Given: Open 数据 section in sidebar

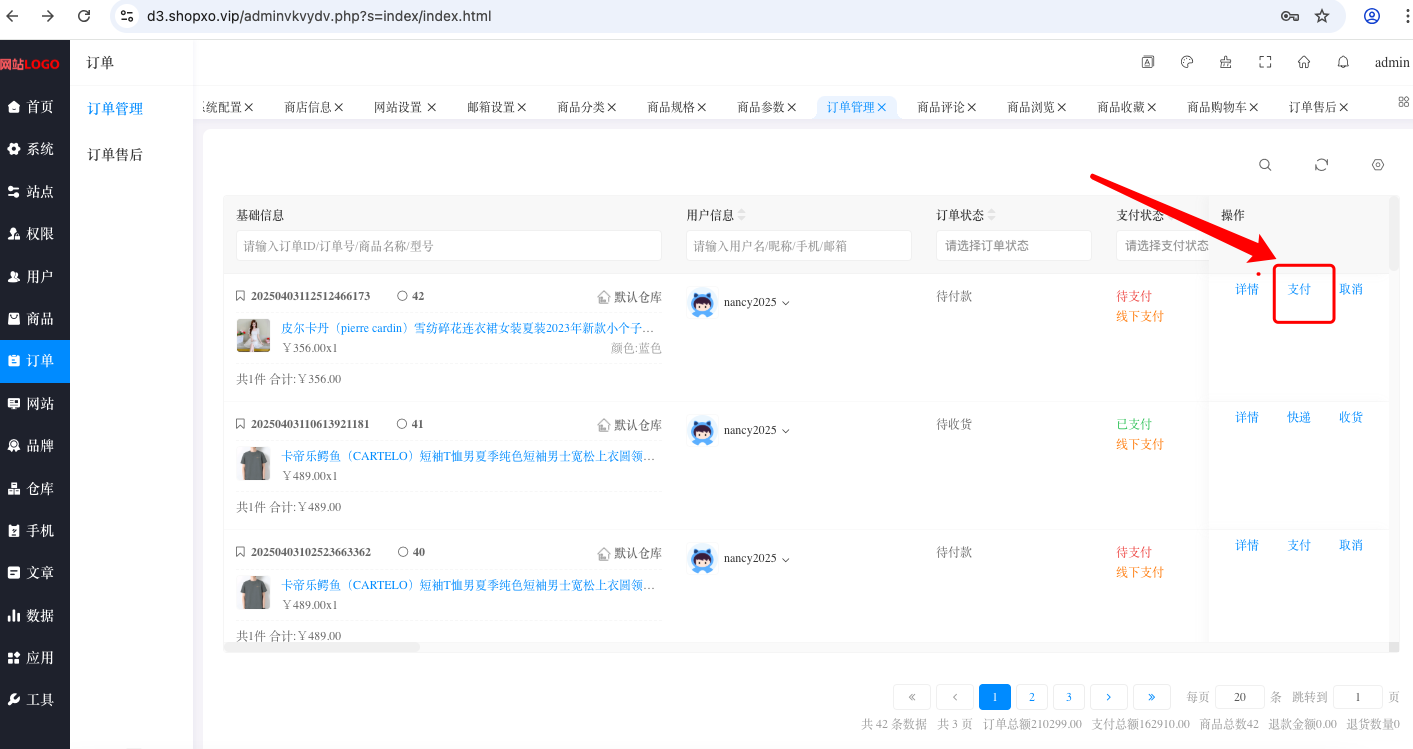Looking at the screenshot, I should [35, 616].
